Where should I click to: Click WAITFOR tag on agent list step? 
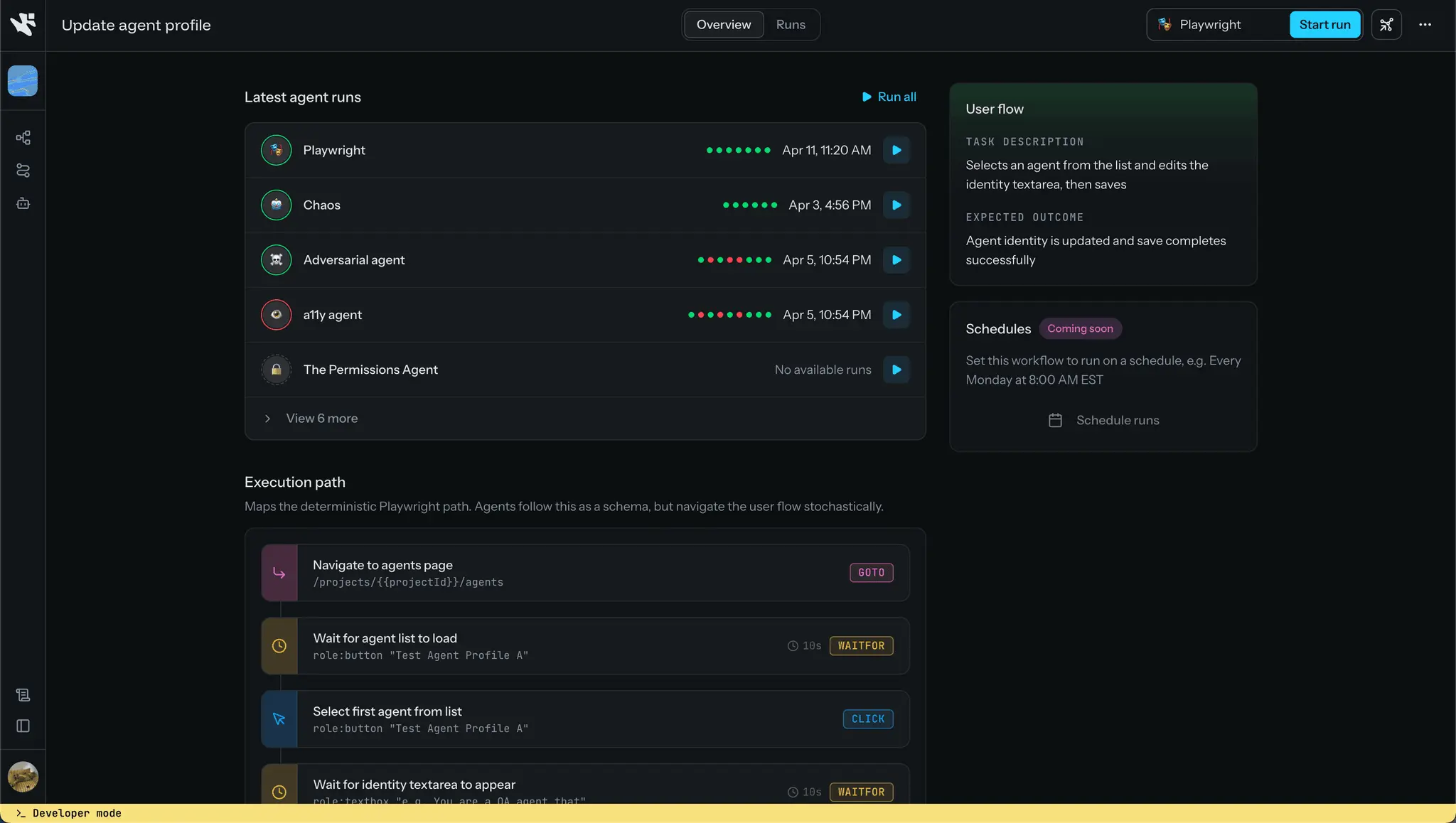pyautogui.click(x=861, y=646)
